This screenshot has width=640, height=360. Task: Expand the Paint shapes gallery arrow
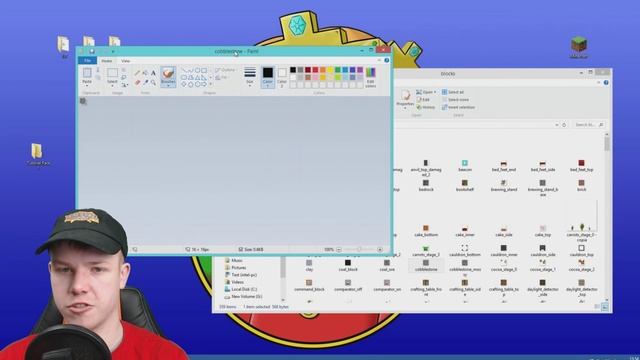tap(211, 84)
